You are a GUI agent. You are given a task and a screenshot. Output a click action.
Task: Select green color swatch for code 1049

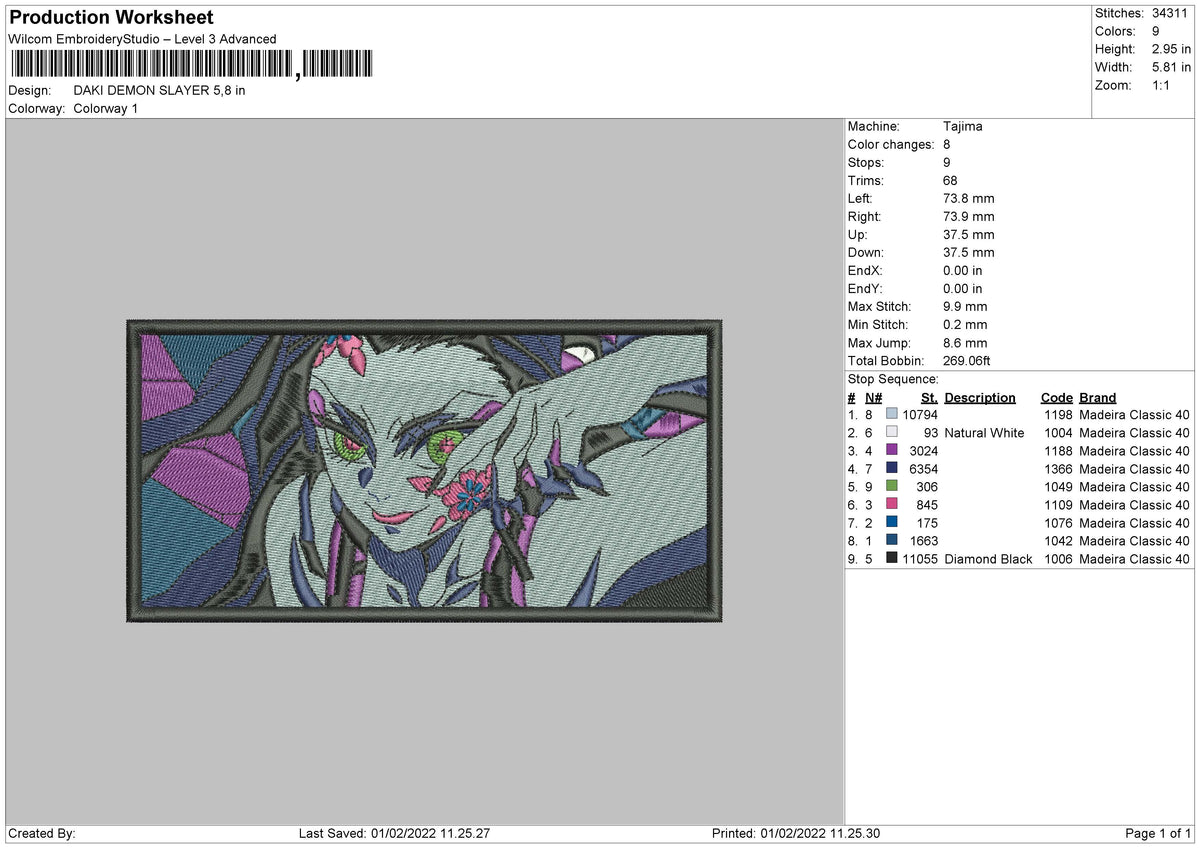(891, 486)
